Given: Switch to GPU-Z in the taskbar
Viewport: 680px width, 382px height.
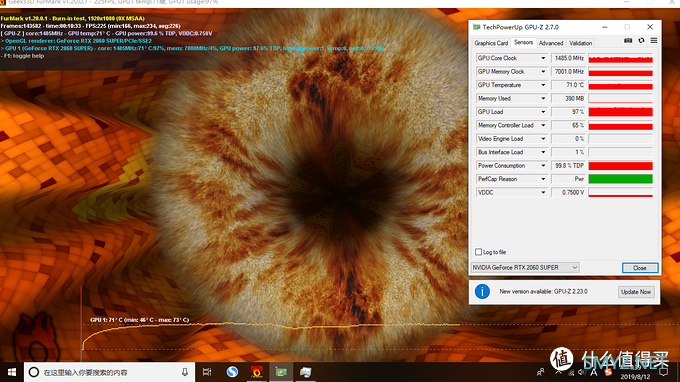Looking at the screenshot, I should coord(281,372).
